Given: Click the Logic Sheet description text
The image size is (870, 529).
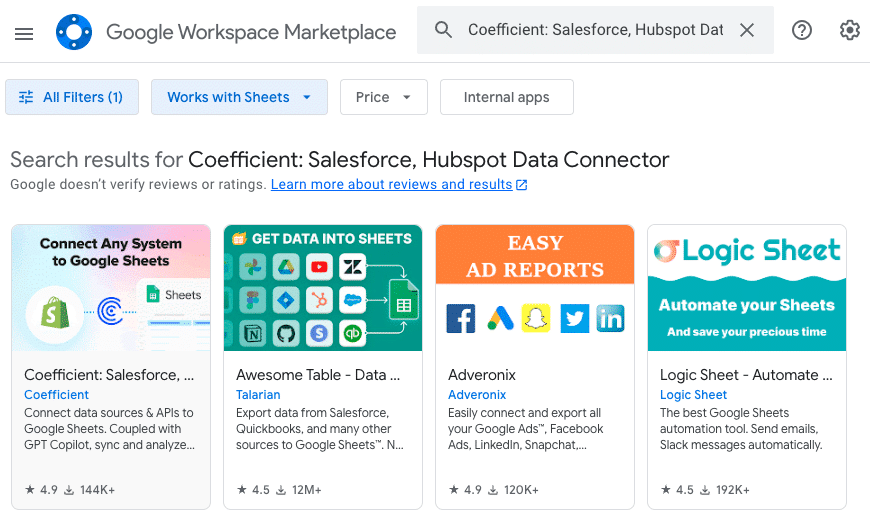Looking at the screenshot, I should pyautogui.click(x=741, y=429).
